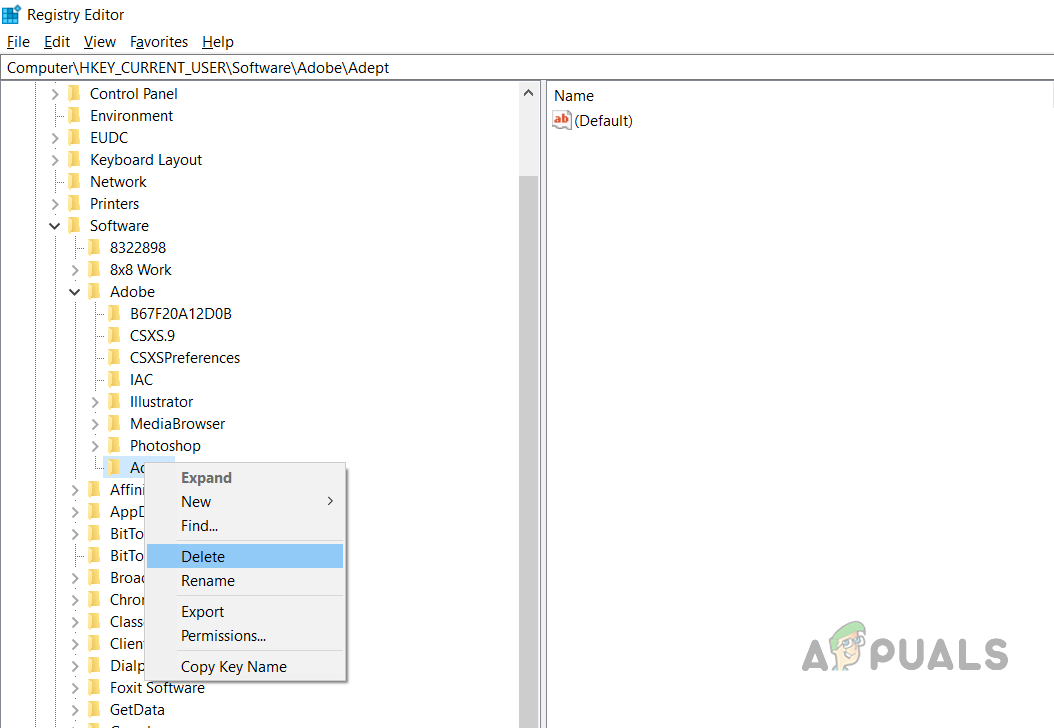Expand the Photoshop key
Image resolution: width=1054 pixels, height=728 pixels.
tap(95, 446)
